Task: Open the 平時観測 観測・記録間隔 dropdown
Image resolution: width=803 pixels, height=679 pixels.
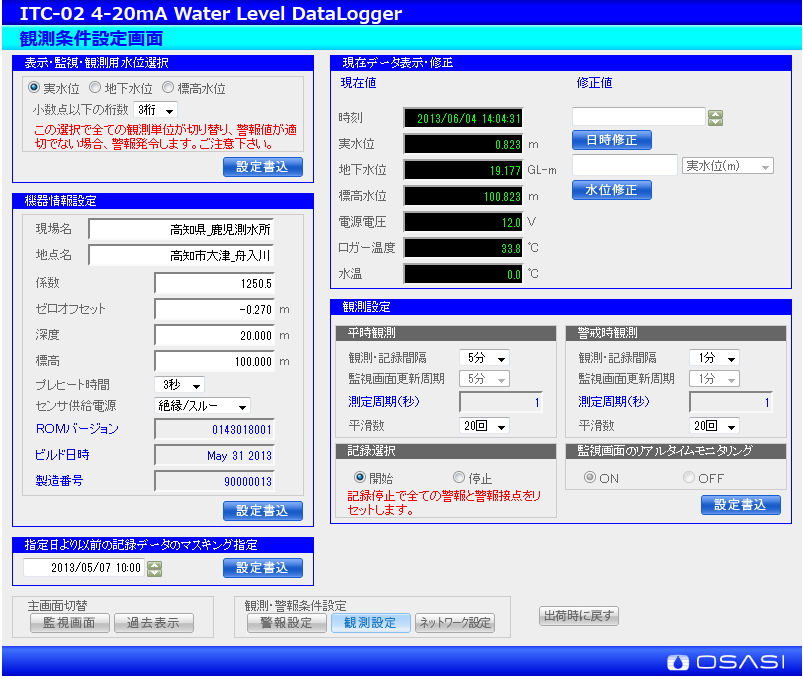Action: click(484, 358)
